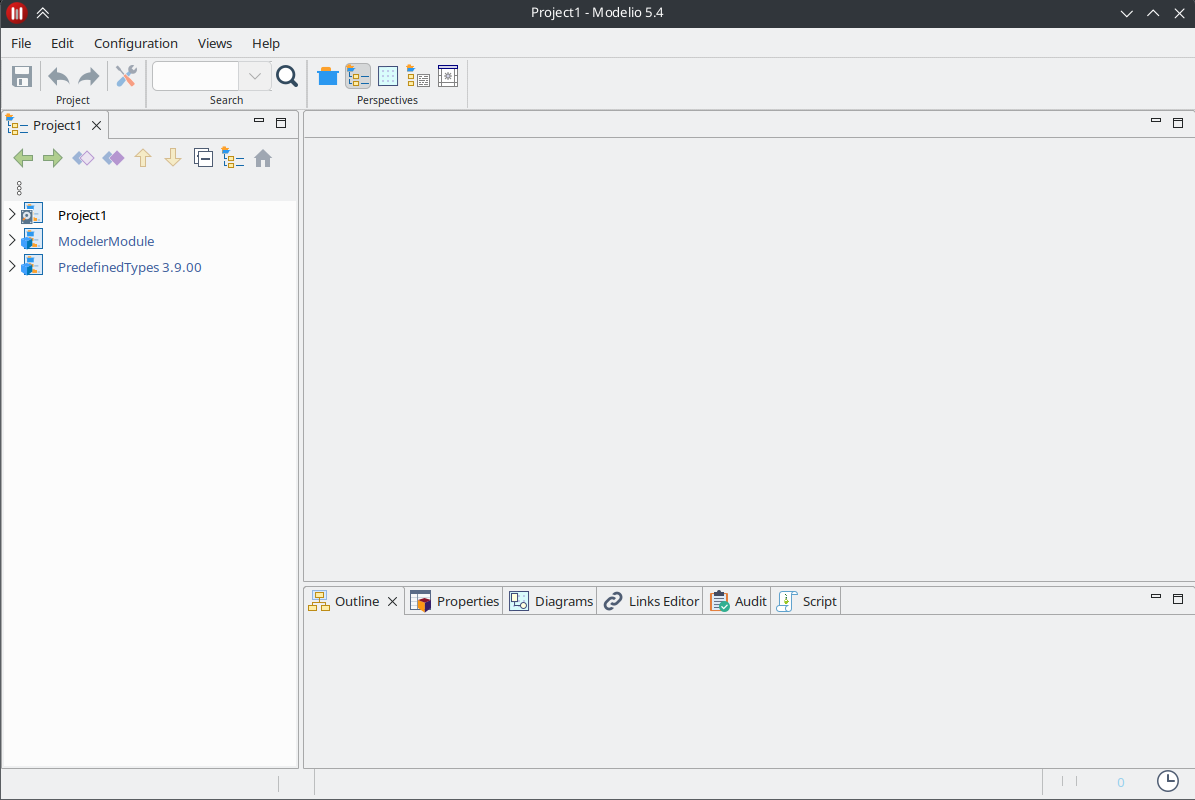Image resolution: width=1195 pixels, height=800 pixels.
Task: Minimize the Outline bottom panel
Action: tap(1156, 597)
